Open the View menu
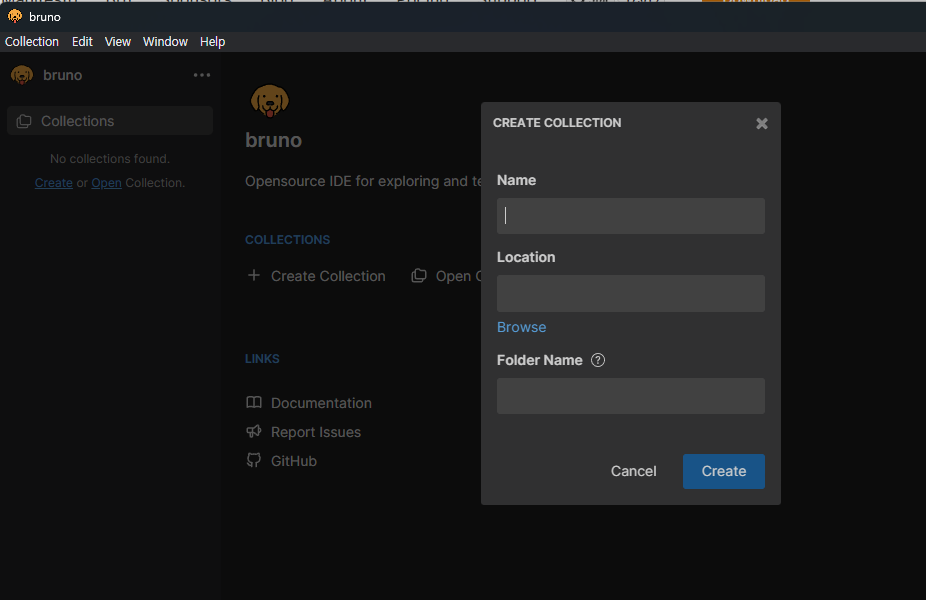 pos(118,41)
